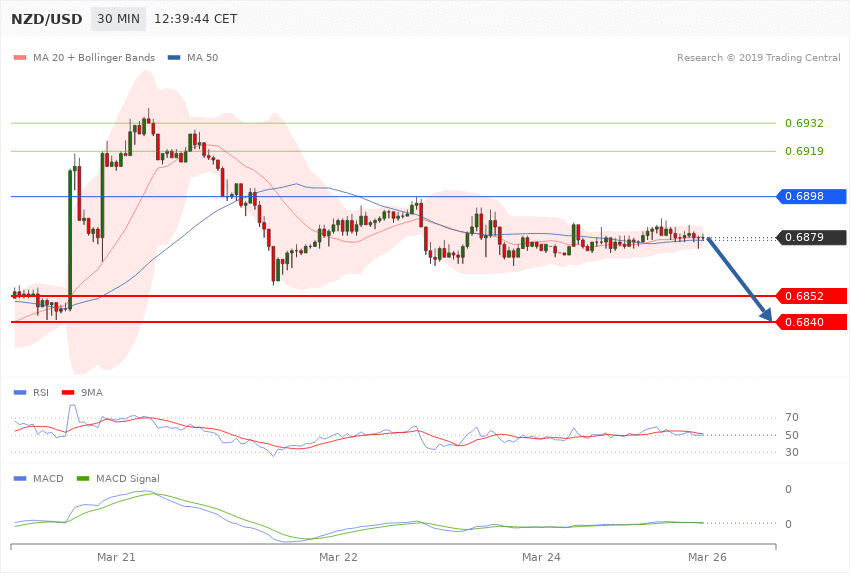Click the RSI 50 level label

tap(791, 435)
